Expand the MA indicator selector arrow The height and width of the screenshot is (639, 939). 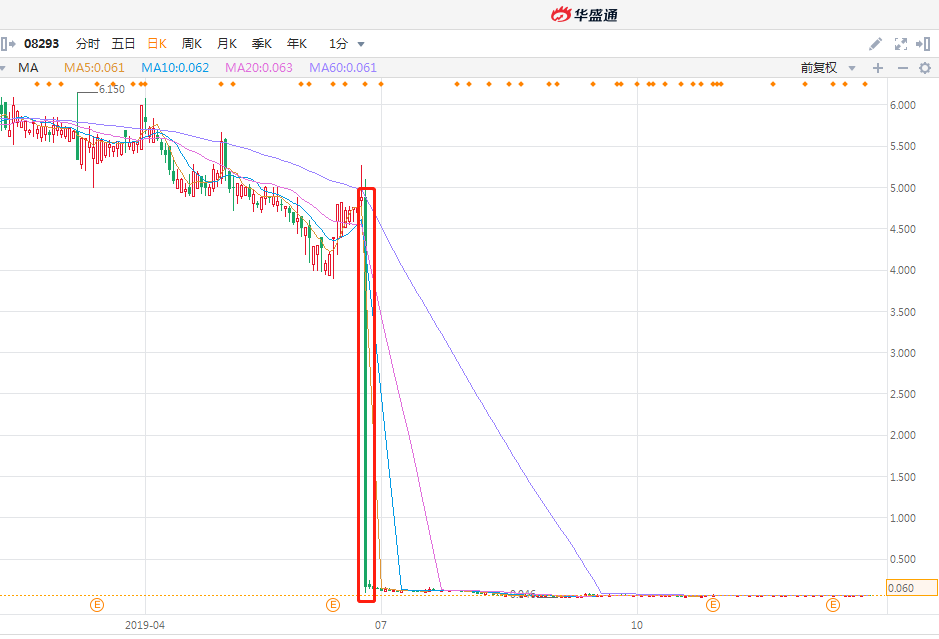2,68
